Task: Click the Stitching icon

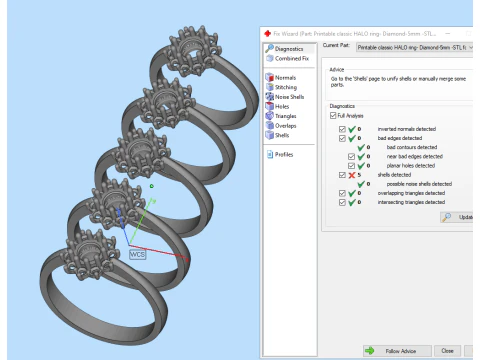Action: pyautogui.click(x=269, y=87)
